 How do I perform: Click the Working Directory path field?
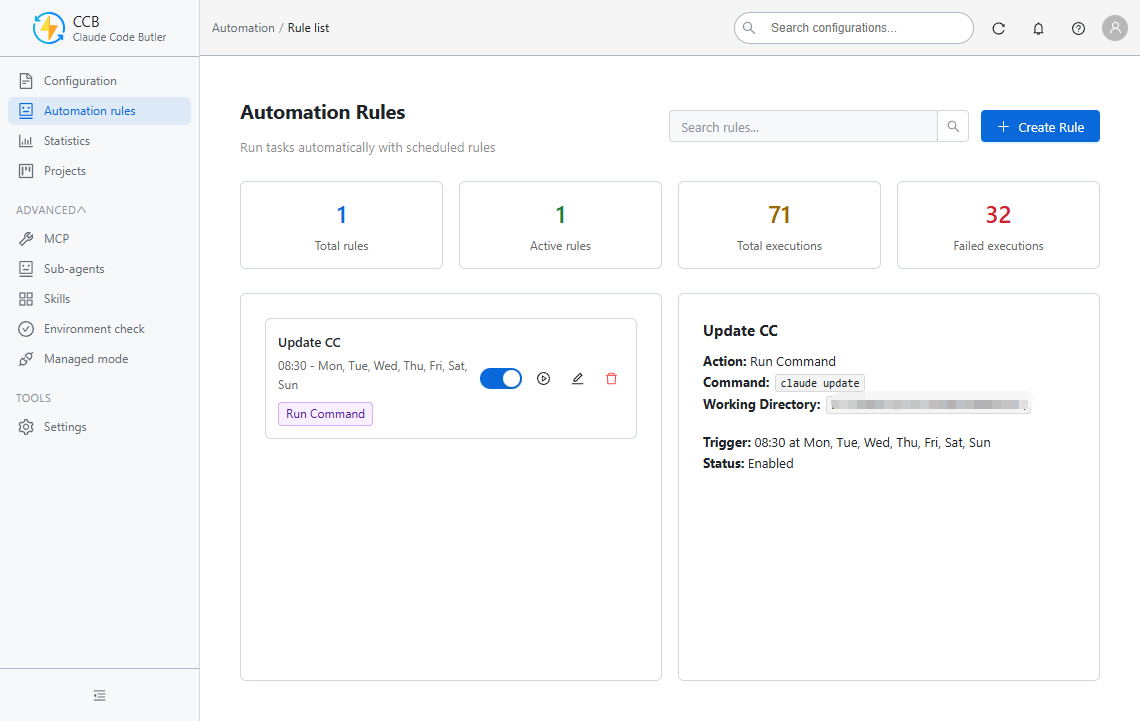coord(928,405)
